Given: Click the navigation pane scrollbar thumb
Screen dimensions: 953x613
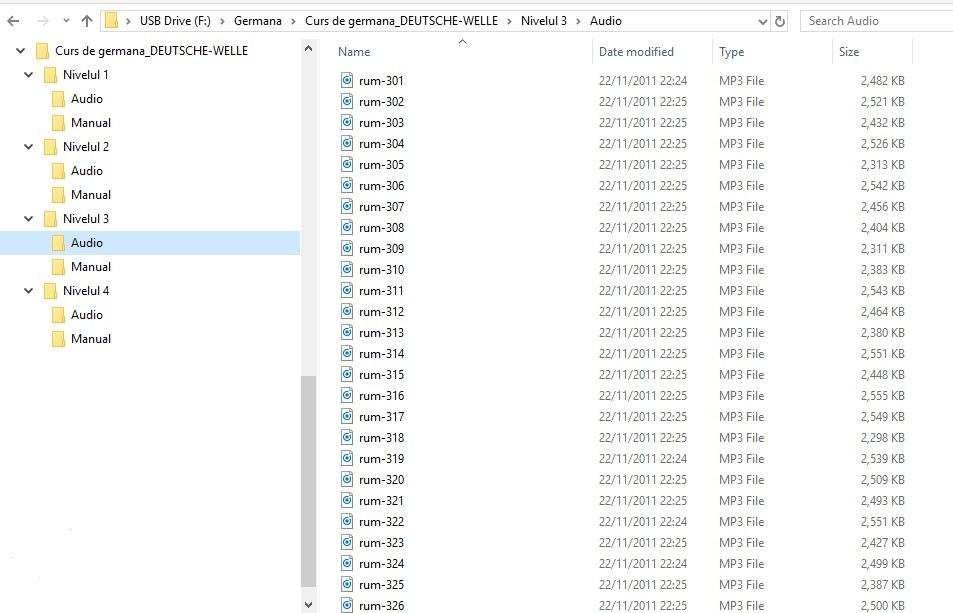Looking at the screenshot, I should pos(309,482).
